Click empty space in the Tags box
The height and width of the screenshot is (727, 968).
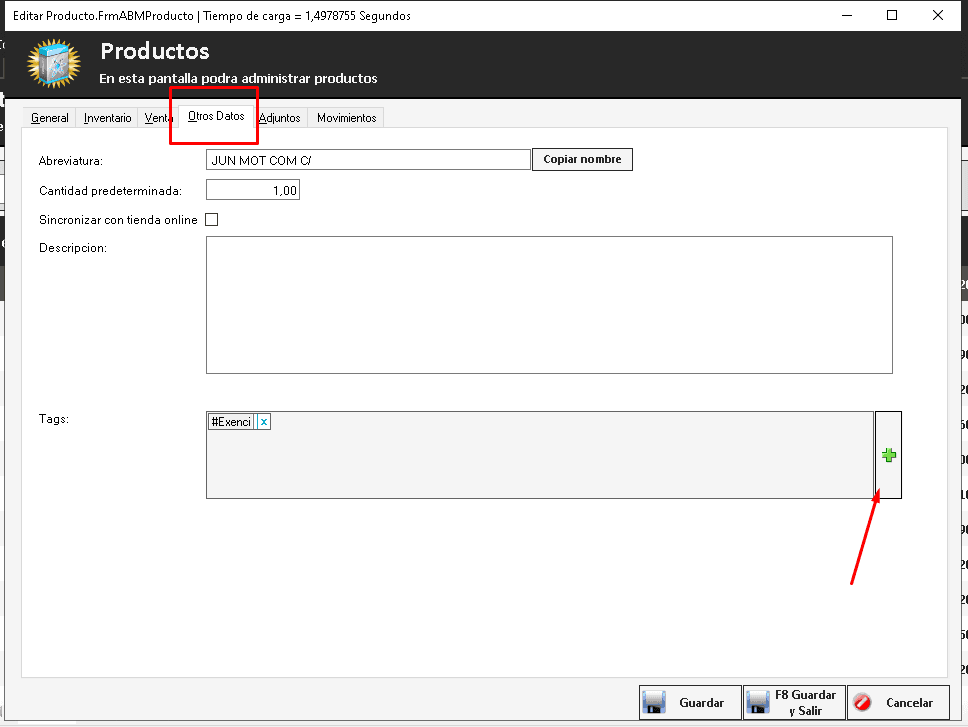pos(540,465)
